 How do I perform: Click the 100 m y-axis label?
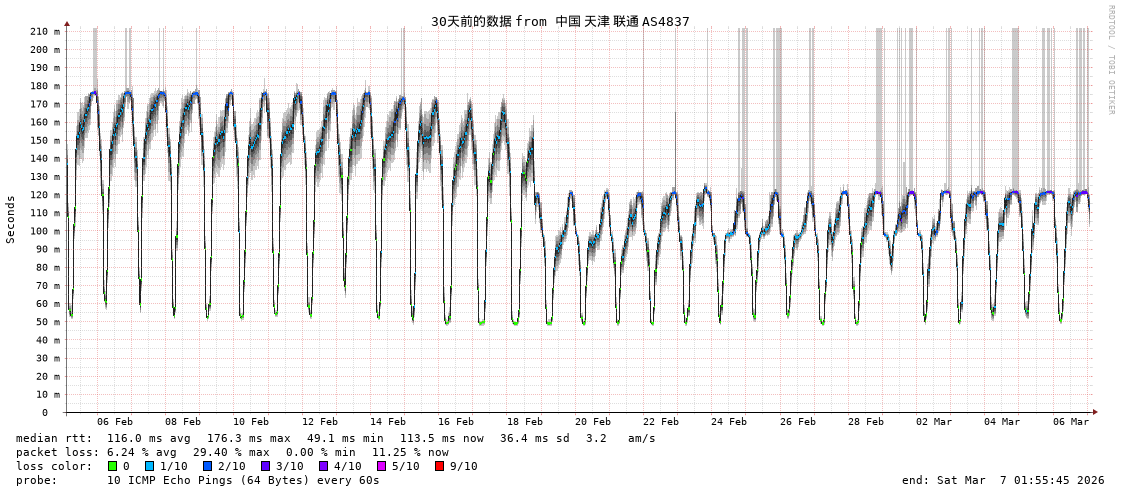43,231
